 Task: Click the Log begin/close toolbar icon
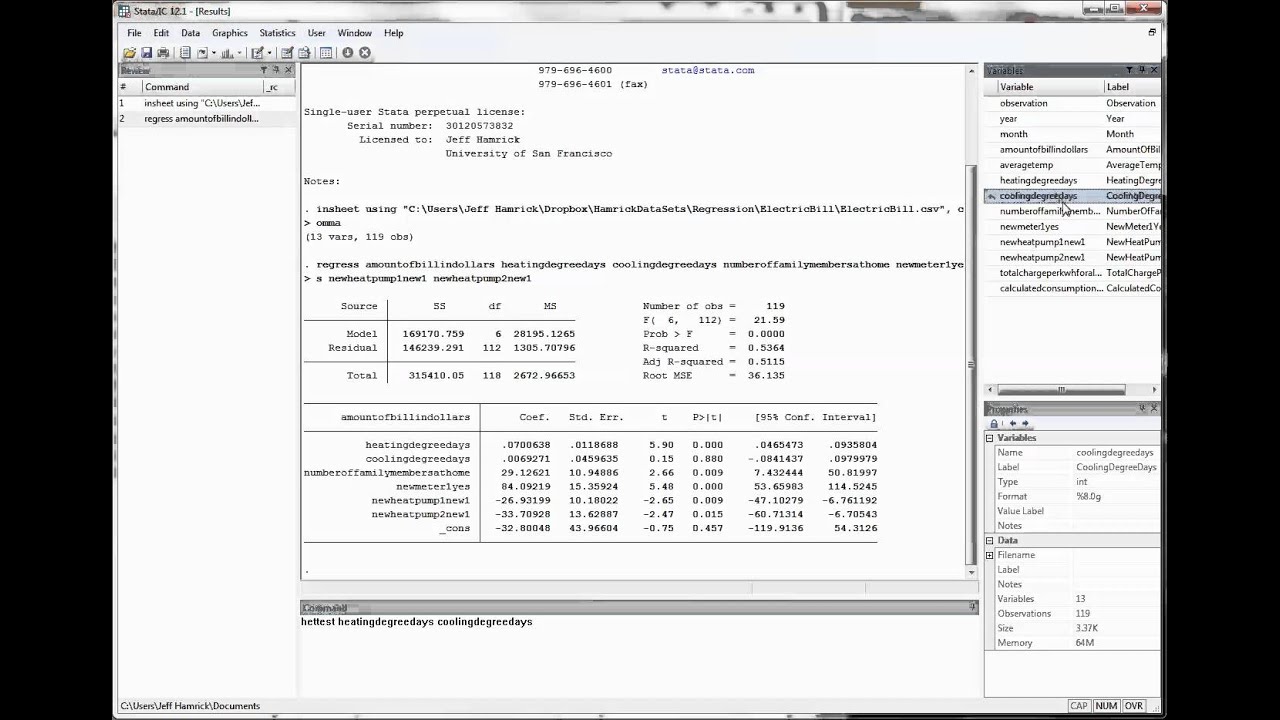(185, 53)
